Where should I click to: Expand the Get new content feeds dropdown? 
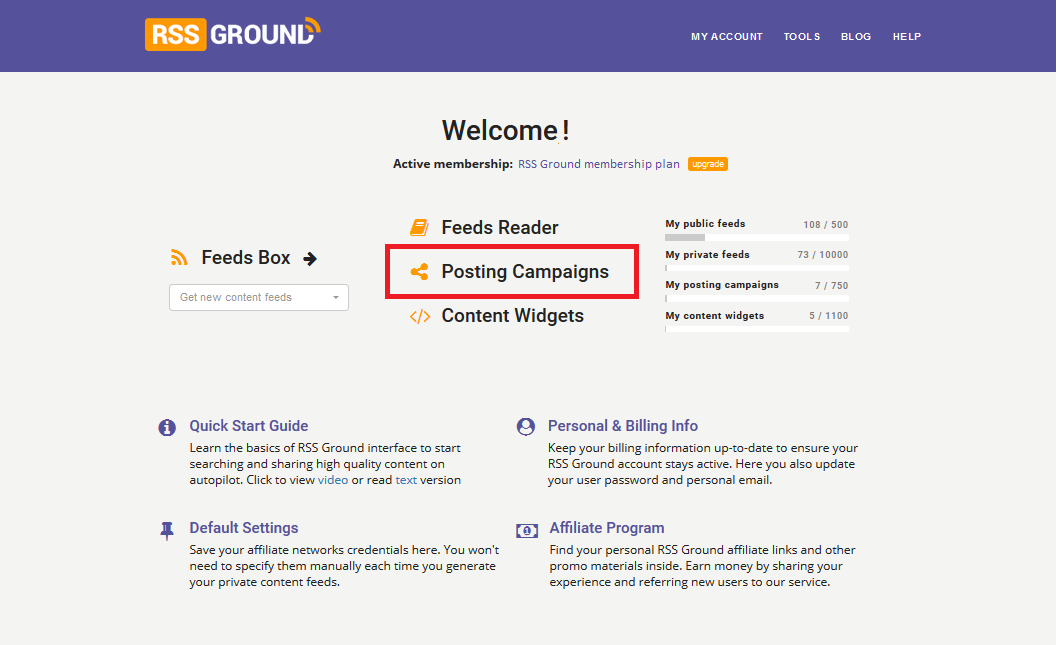pyautogui.click(x=259, y=298)
